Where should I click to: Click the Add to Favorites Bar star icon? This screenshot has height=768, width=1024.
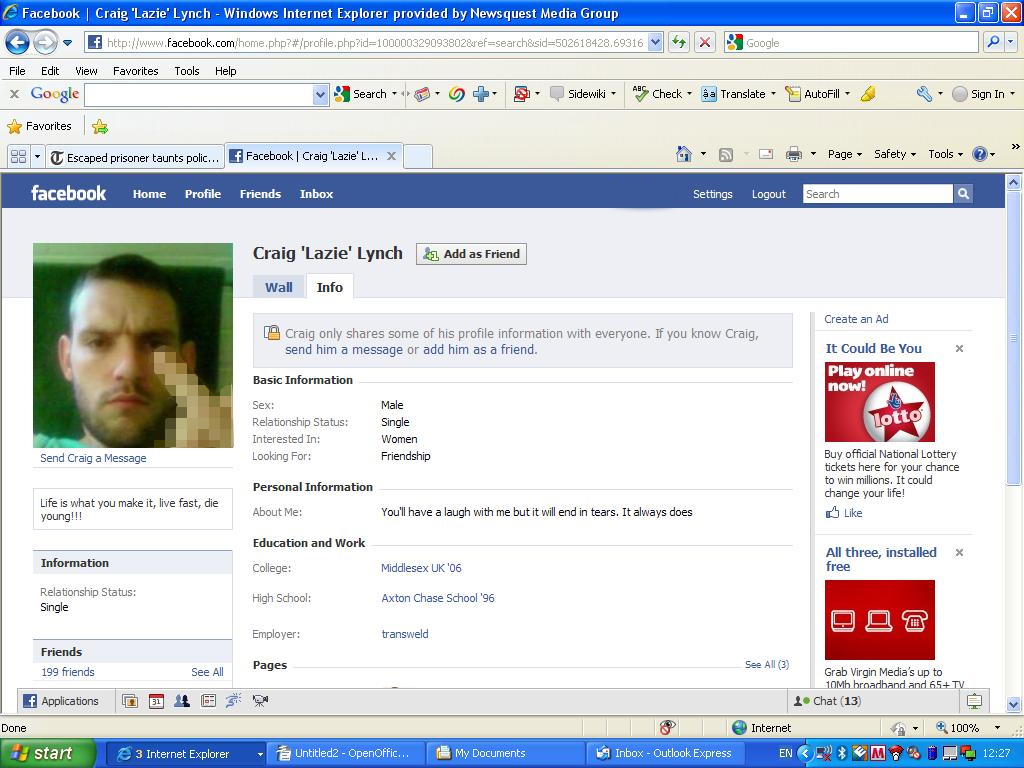(100, 127)
